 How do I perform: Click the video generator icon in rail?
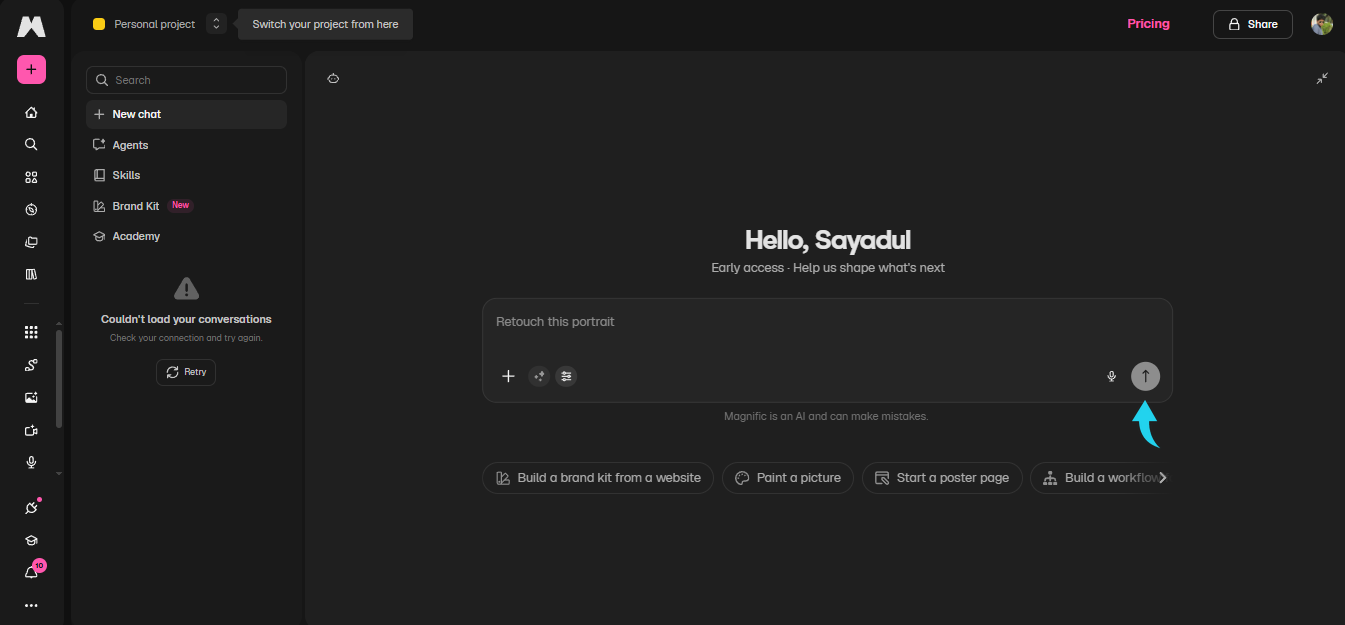point(31,430)
